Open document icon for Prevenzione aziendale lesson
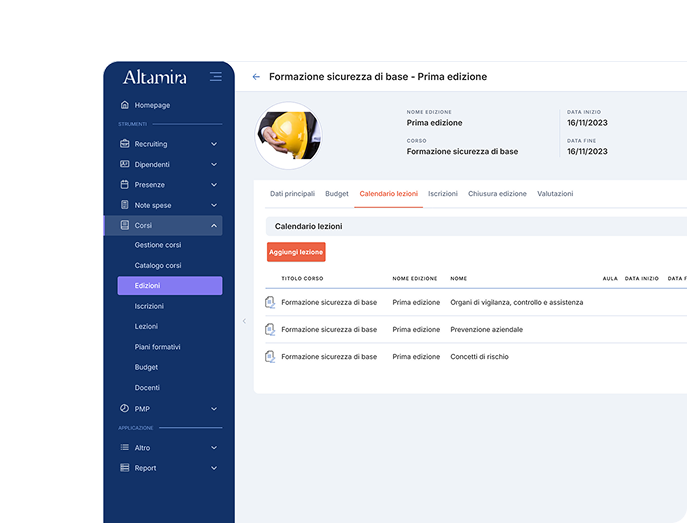Image resolution: width=687 pixels, height=523 pixels. pyautogui.click(x=270, y=329)
